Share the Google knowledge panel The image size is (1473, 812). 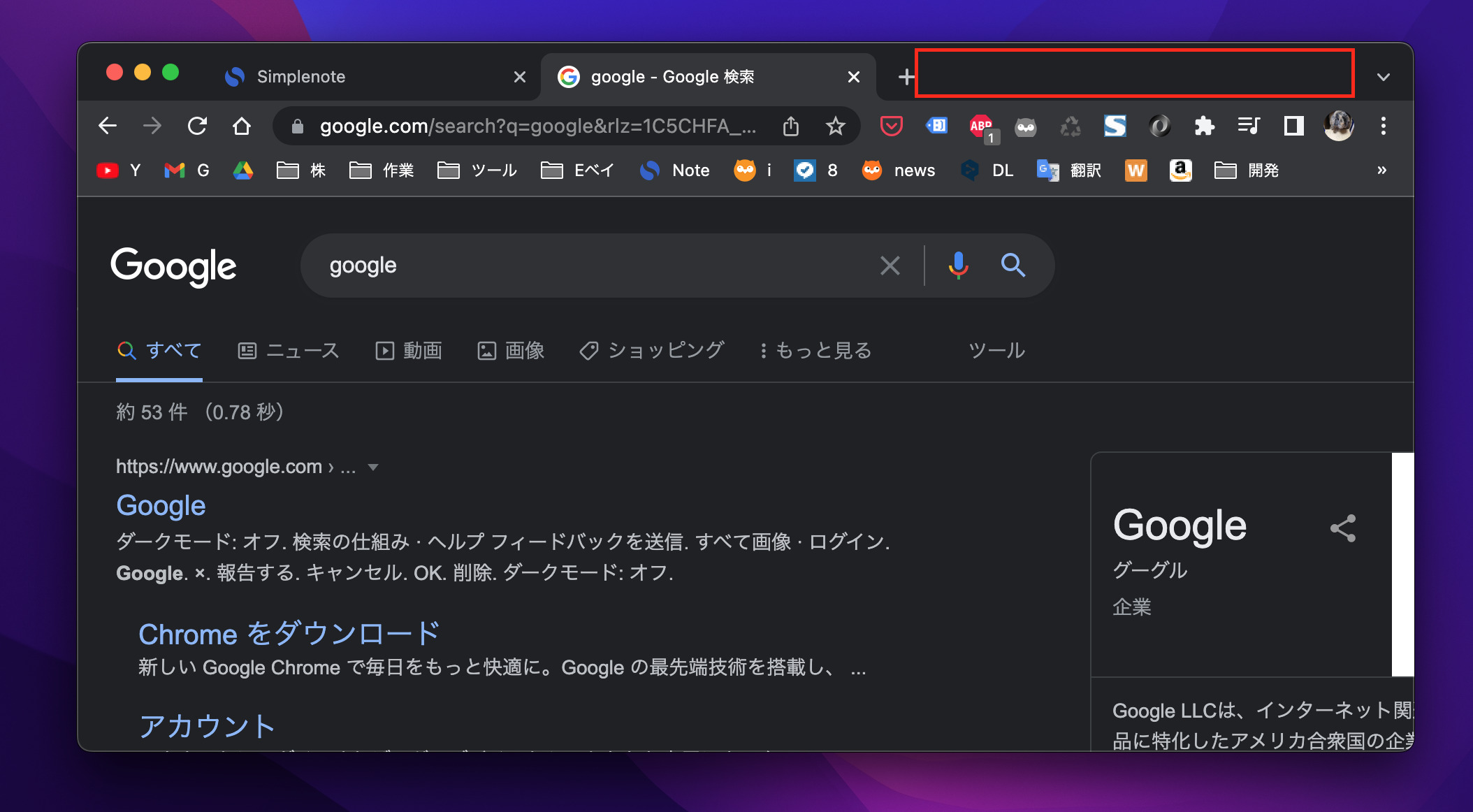(1342, 528)
